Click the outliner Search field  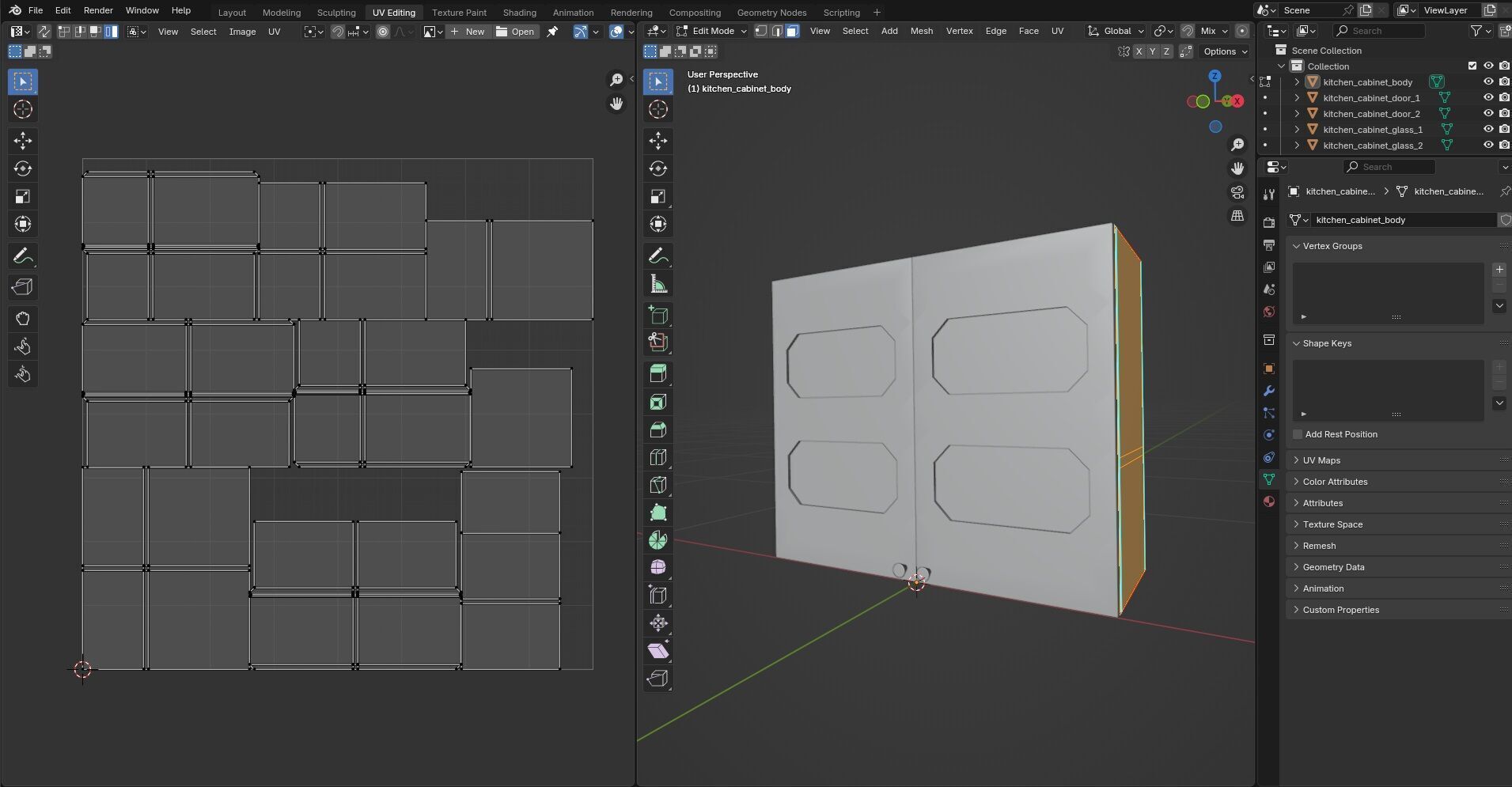tap(1379, 31)
